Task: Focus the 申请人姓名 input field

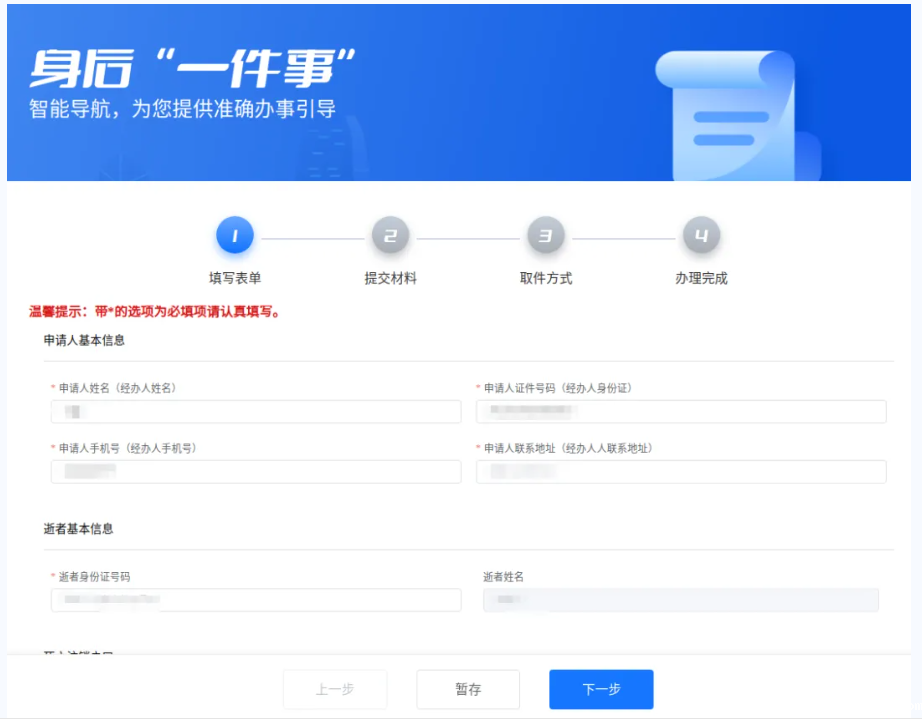Action: tap(256, 412)
